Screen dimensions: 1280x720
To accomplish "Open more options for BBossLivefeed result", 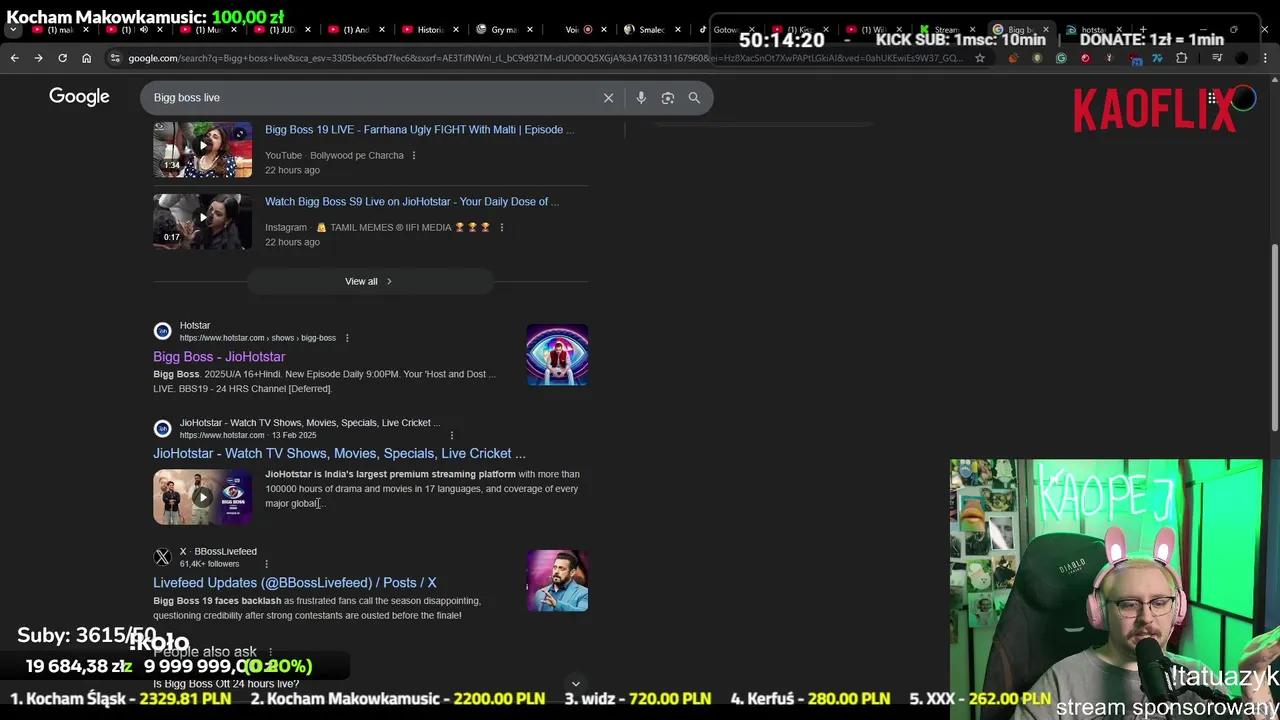I will (266, 564).
